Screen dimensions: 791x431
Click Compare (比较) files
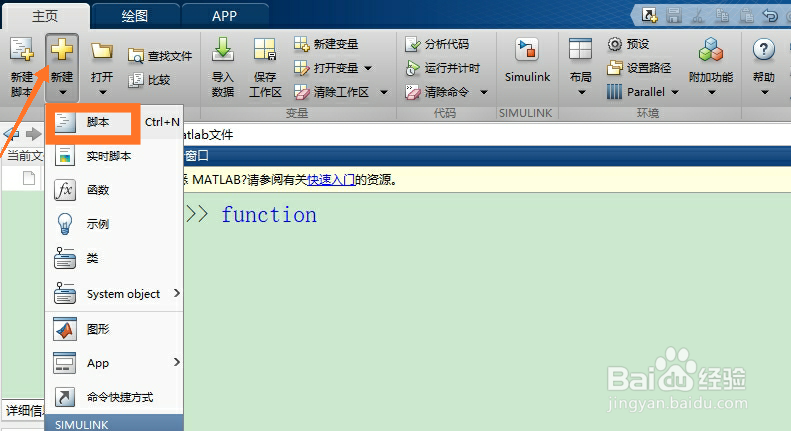click(149, 80)
